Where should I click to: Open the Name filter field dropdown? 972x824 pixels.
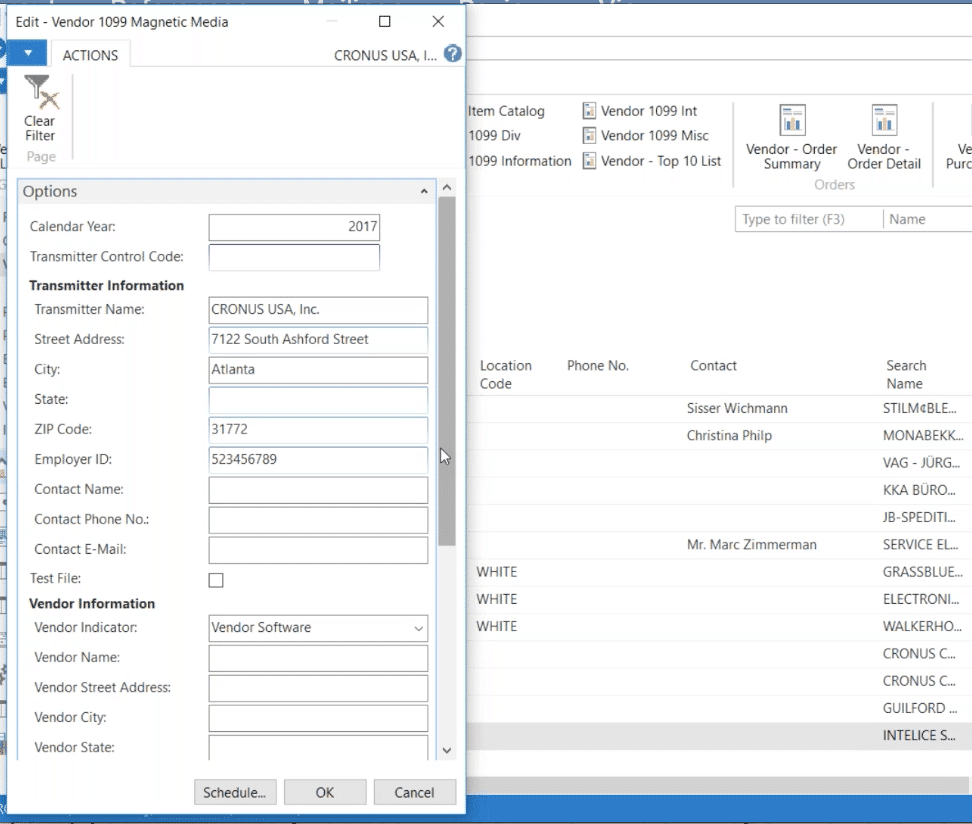[x=928, y=219]
